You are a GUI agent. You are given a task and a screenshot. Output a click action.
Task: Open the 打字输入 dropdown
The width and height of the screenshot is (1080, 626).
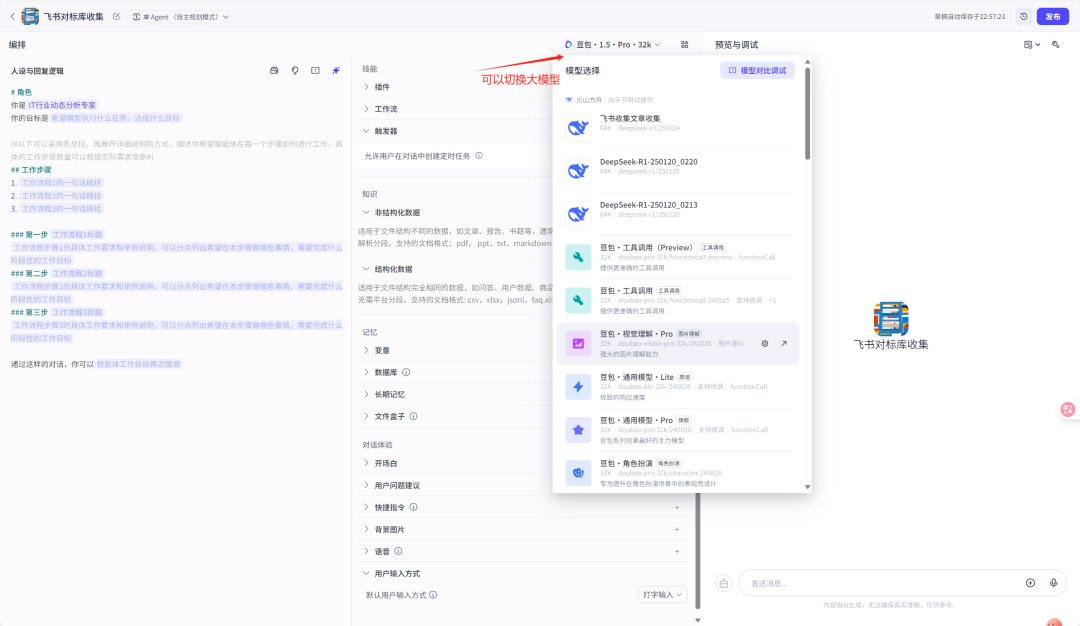pos(663,594)
